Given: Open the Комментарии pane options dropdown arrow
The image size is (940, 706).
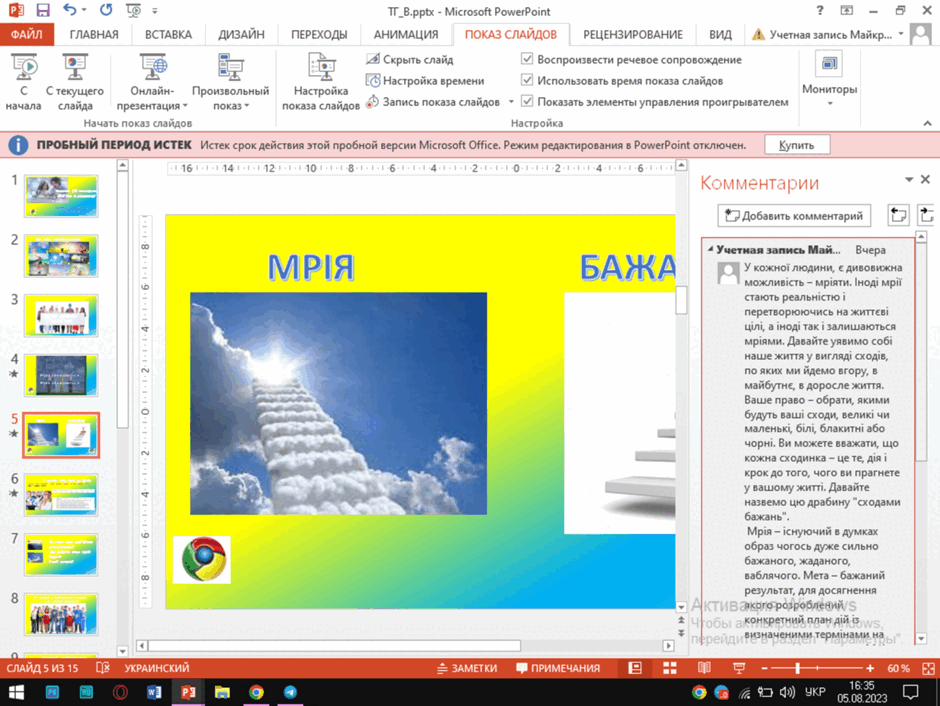Looking at the screenshot, I should pyautogui.click(x=909, y=180).
